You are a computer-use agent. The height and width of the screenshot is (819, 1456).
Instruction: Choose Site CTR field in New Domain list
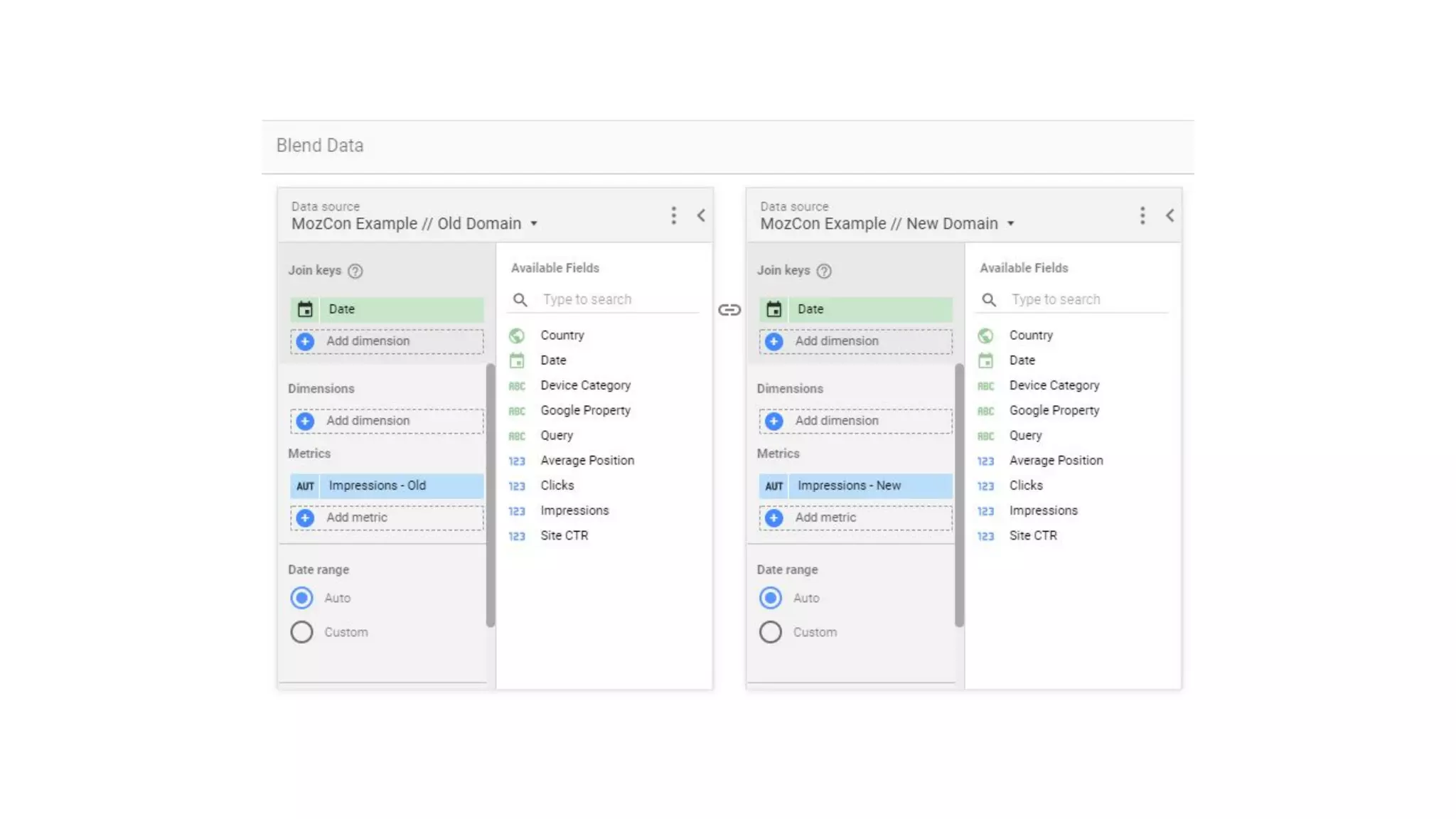(x=1032, y=535)
